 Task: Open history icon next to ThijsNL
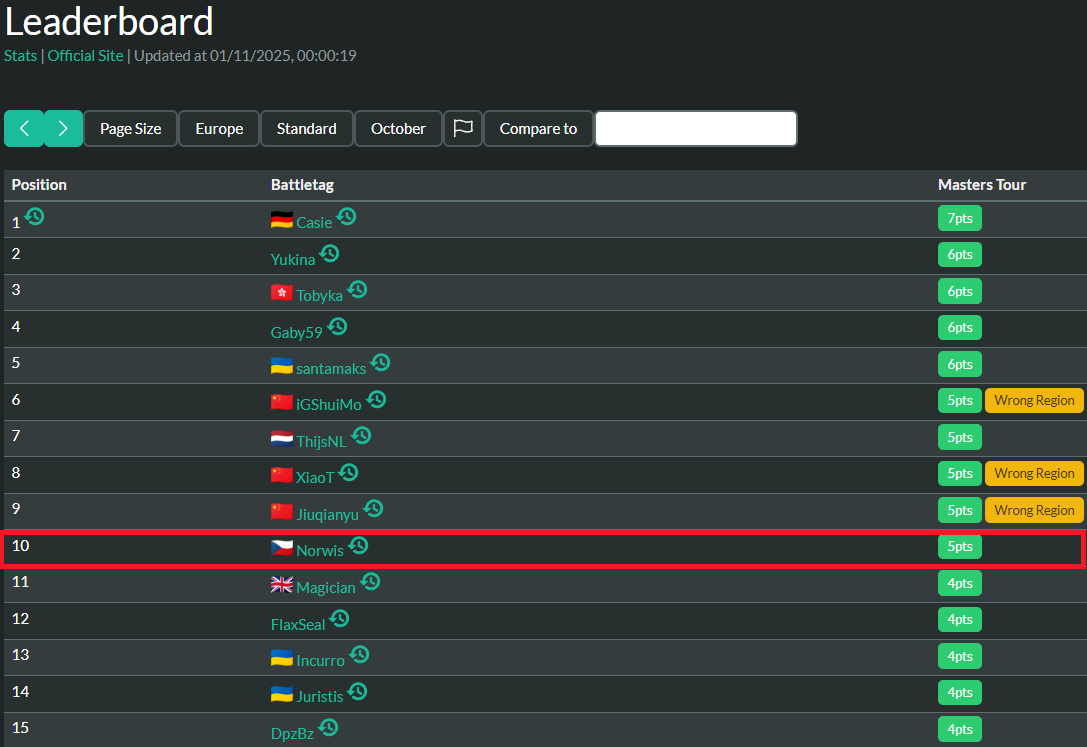point(361,435)
